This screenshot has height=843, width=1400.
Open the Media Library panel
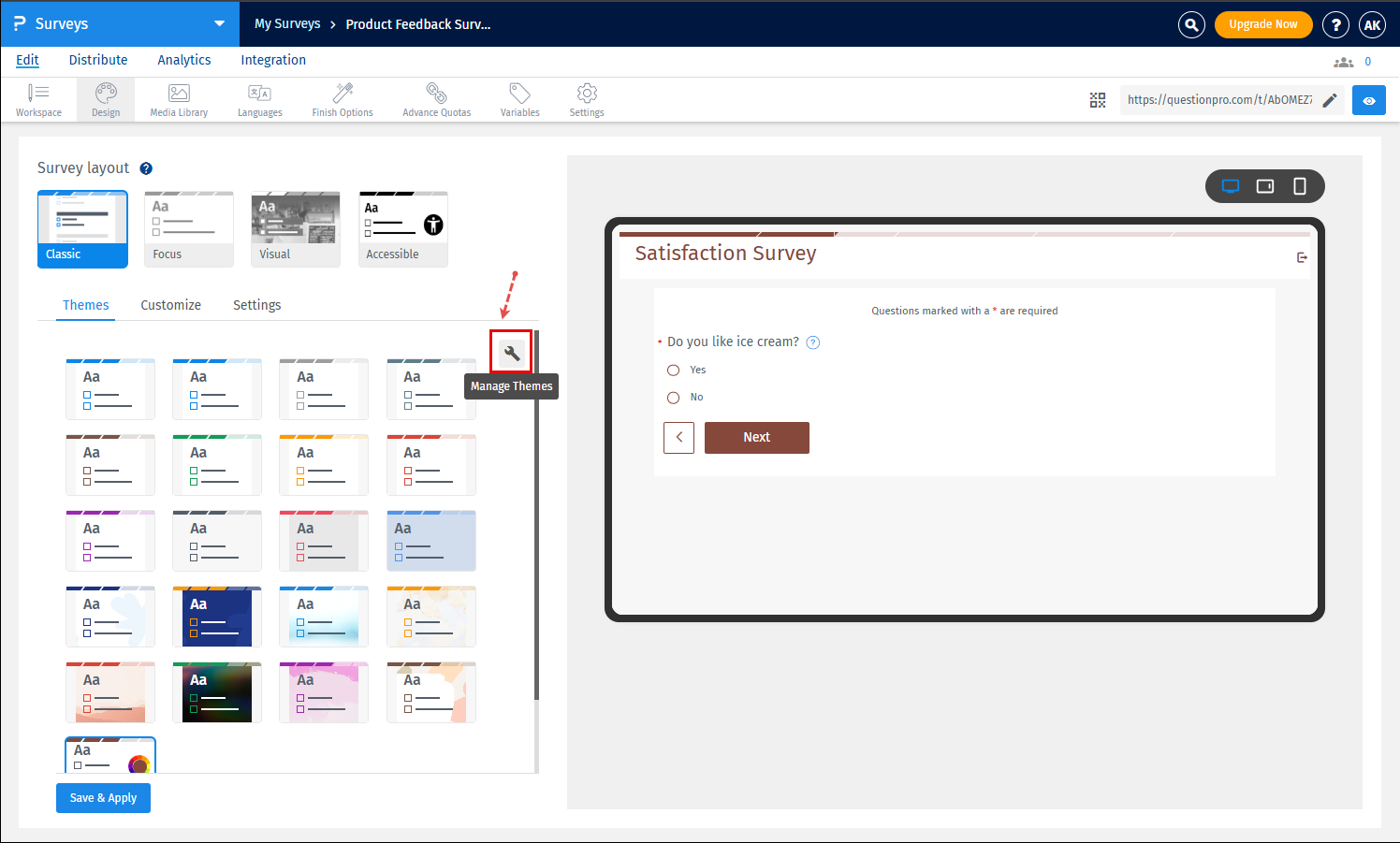[178, 99]
